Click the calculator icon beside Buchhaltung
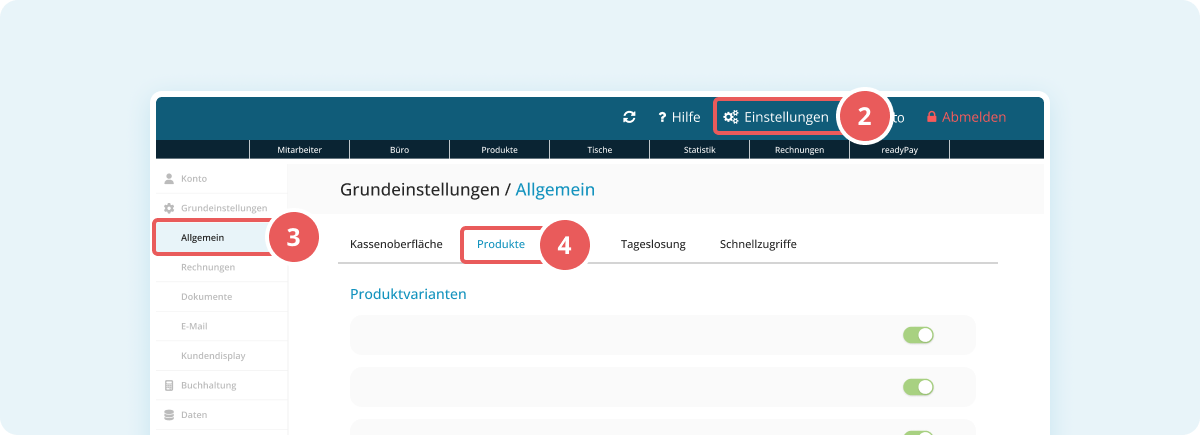 169,385
